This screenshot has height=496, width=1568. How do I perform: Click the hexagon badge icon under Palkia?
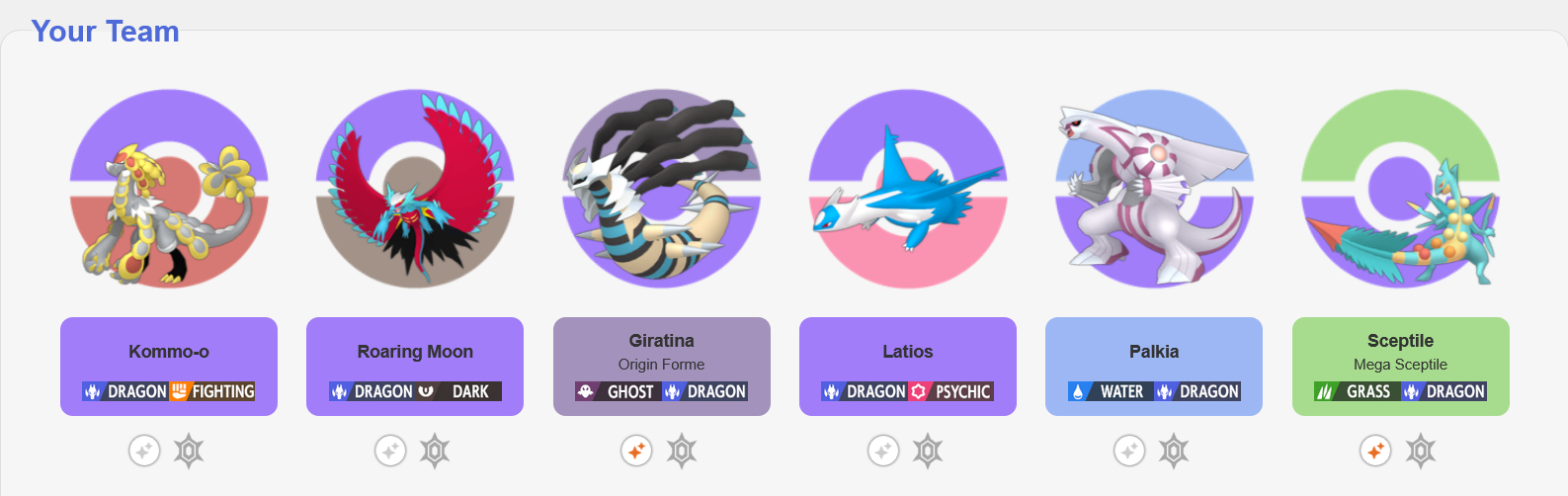point(1174,452)
